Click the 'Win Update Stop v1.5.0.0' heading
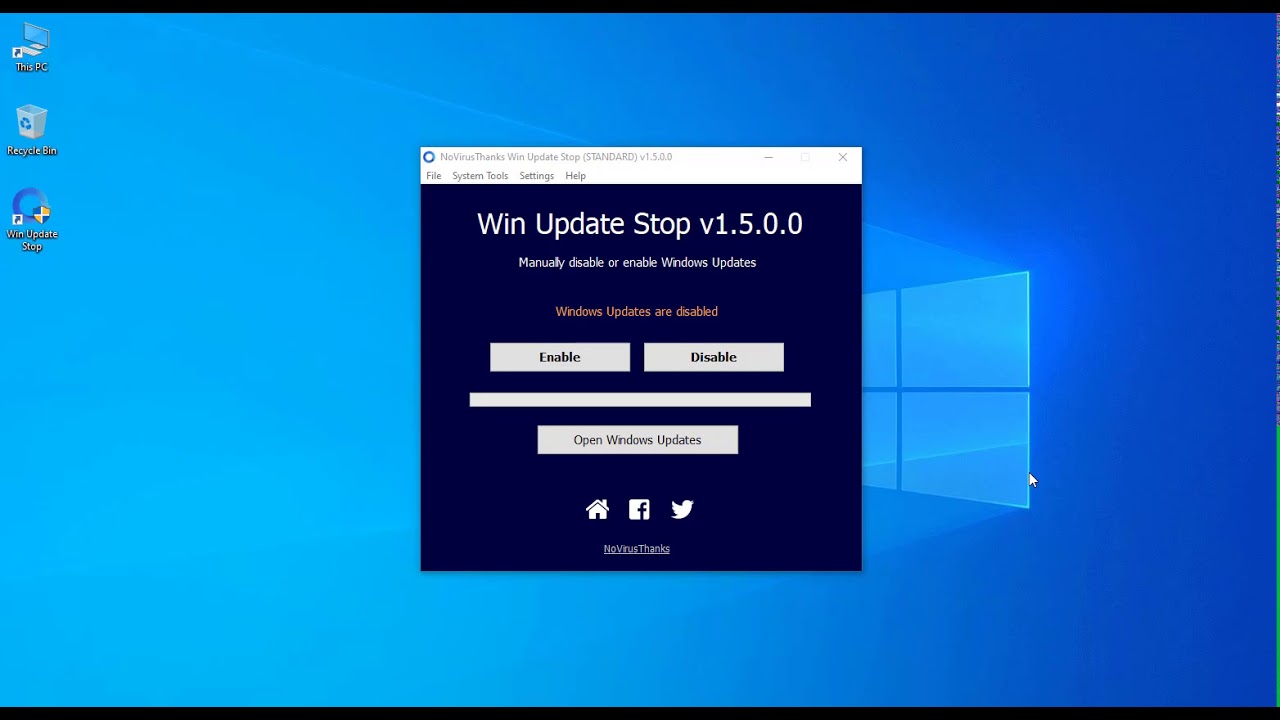The height and width of the screenshot is (720, 1280). 640,224
